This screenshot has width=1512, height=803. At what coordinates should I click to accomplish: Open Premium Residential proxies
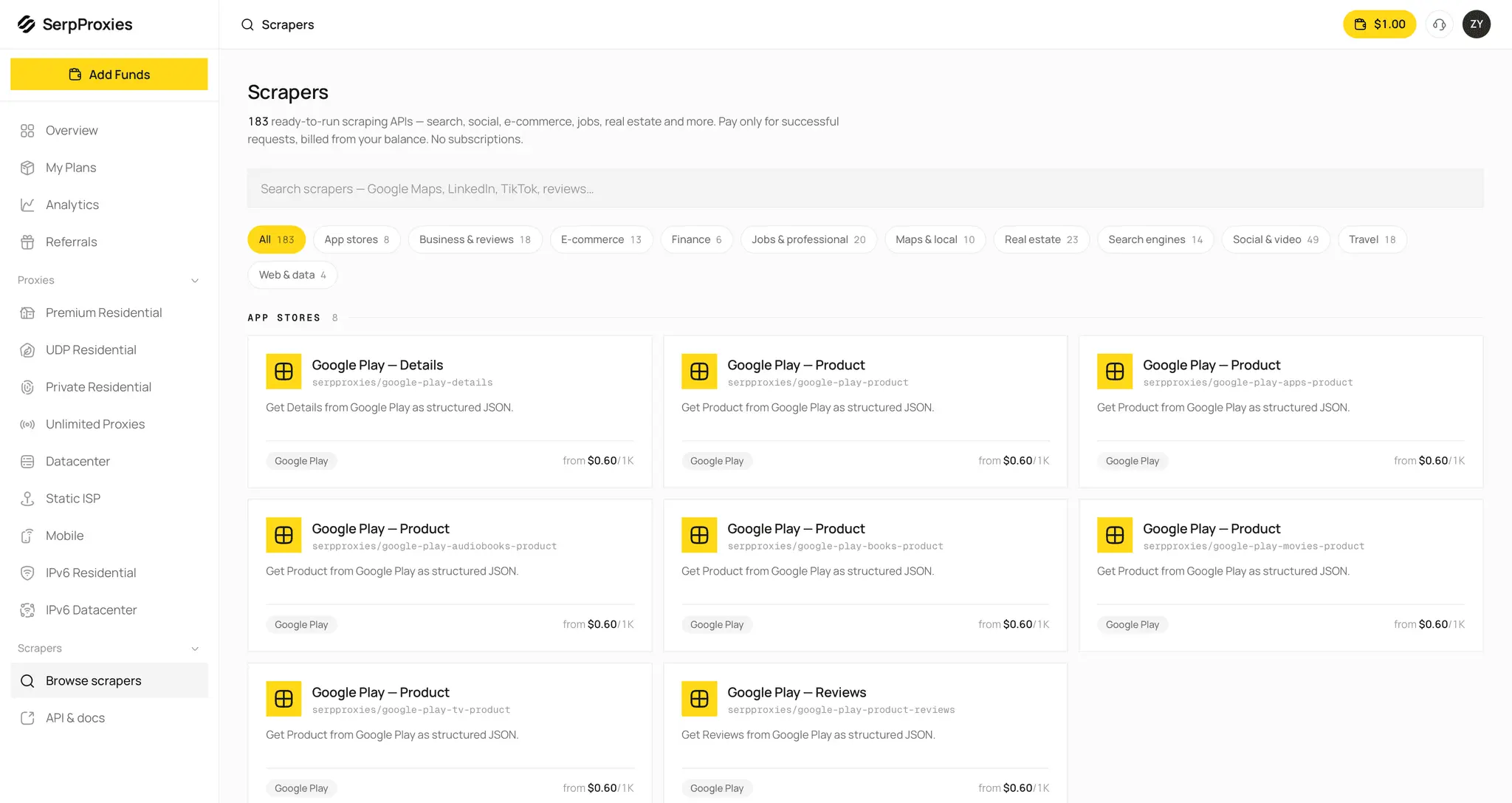click(109, 313)
